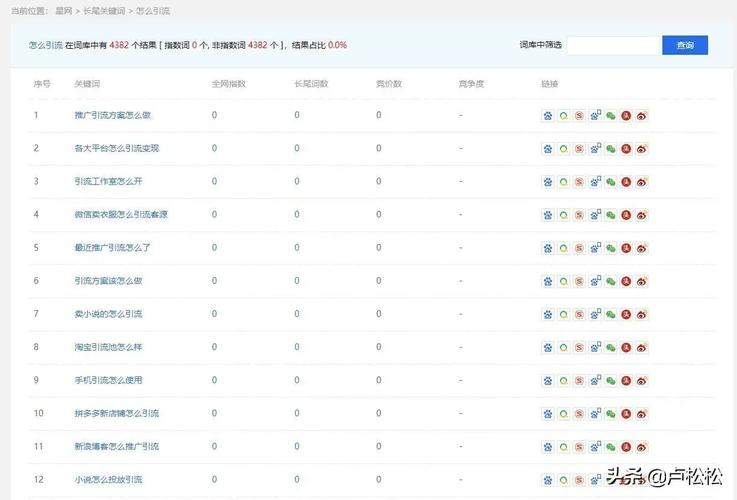Open keyword link 引流方案该怎么做
This screenshot has width=737, height=500.
click(108, 281)
